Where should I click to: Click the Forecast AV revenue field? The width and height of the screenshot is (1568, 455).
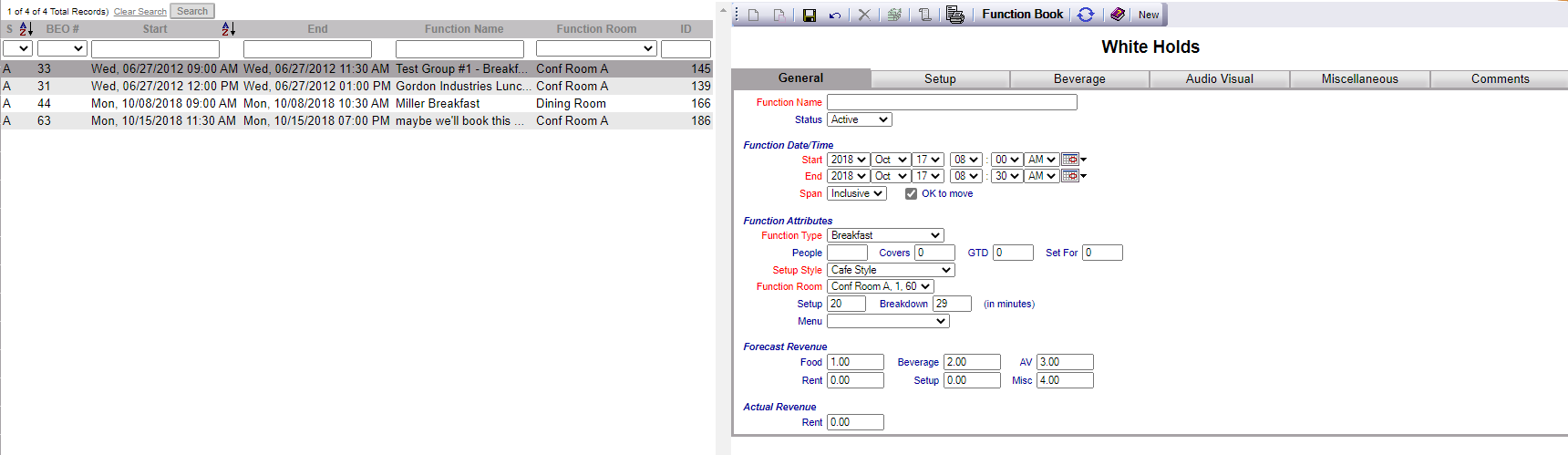1065,362
